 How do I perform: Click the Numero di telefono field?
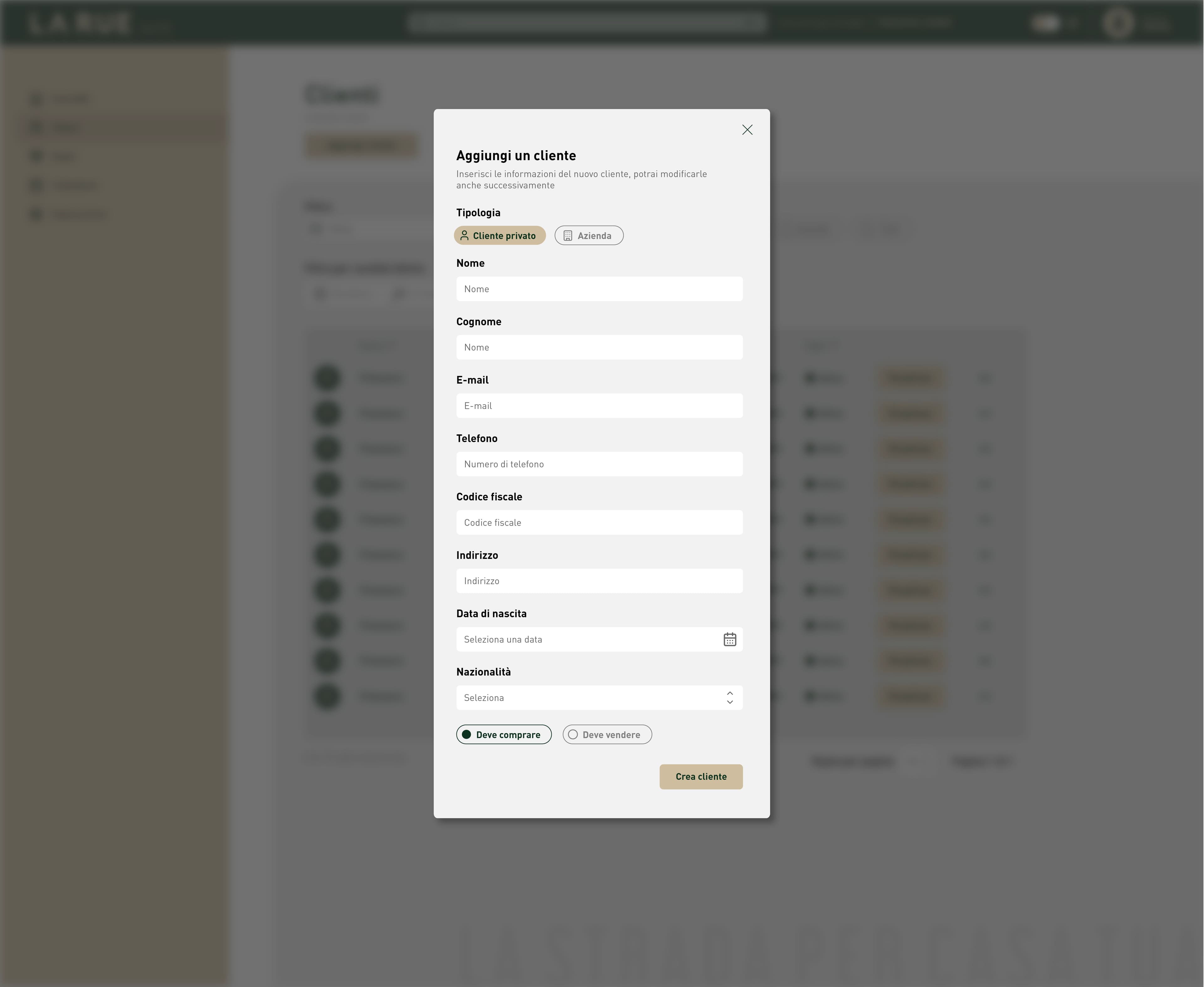599,464
